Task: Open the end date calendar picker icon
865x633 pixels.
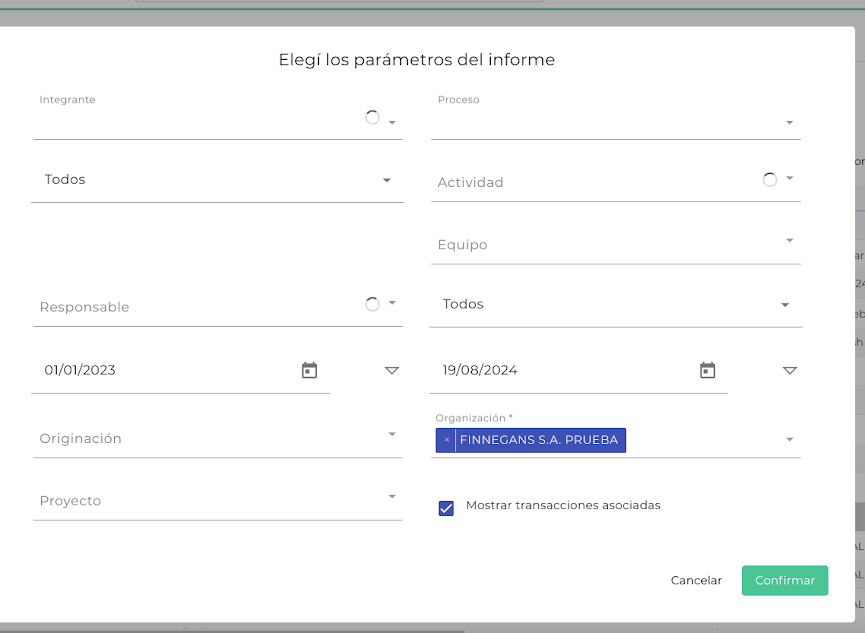Action: pos(707,370)
